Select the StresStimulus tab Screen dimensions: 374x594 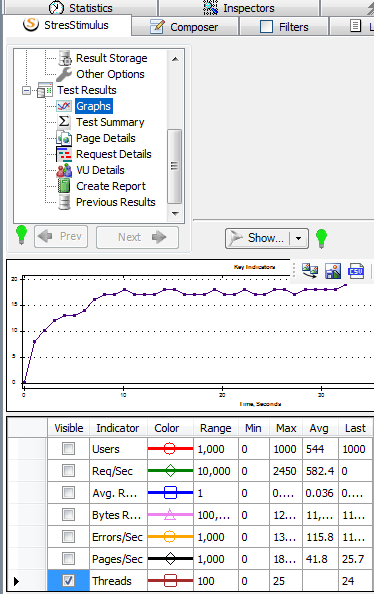[x=67, y=25]
